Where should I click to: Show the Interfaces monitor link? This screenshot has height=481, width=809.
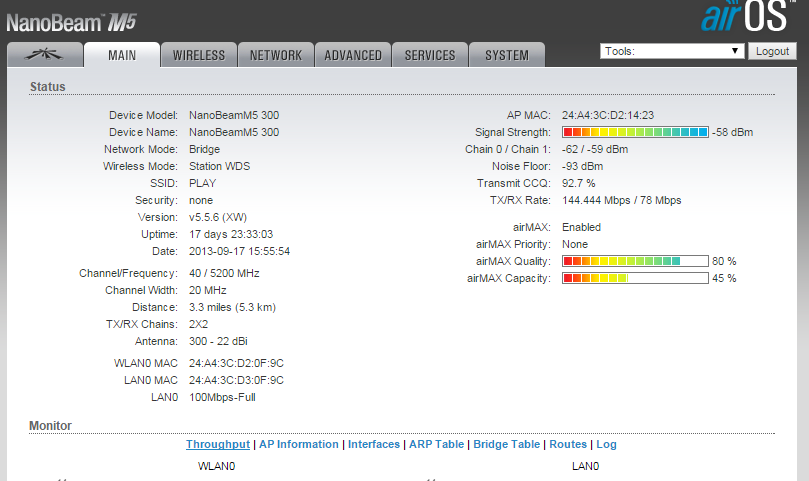click(x=374, y=444)
